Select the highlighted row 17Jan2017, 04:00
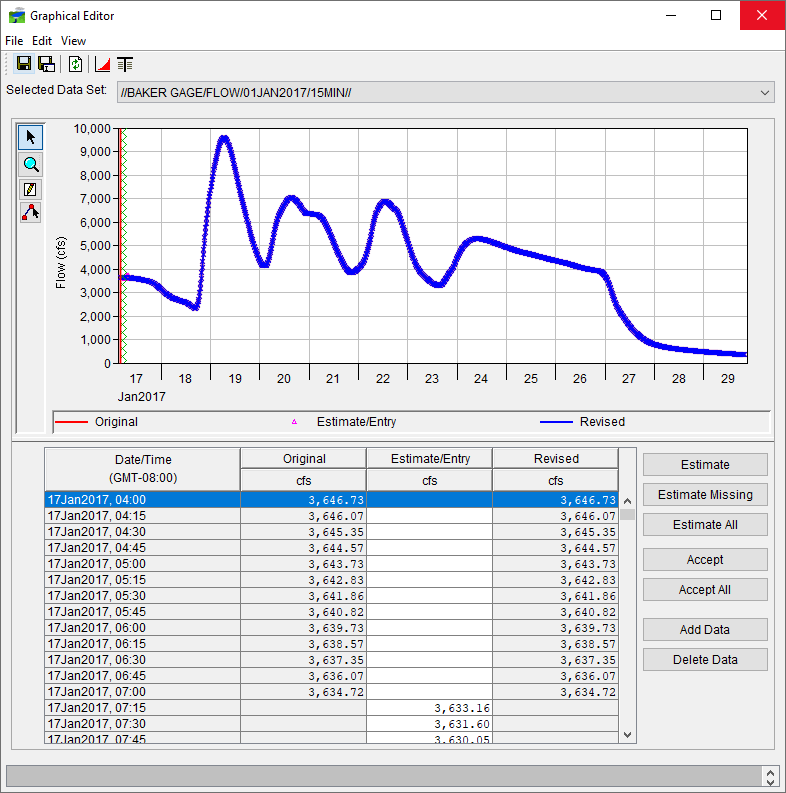Image resolution: width=786 pixels, height=793 pixels. tap(331, 500)
